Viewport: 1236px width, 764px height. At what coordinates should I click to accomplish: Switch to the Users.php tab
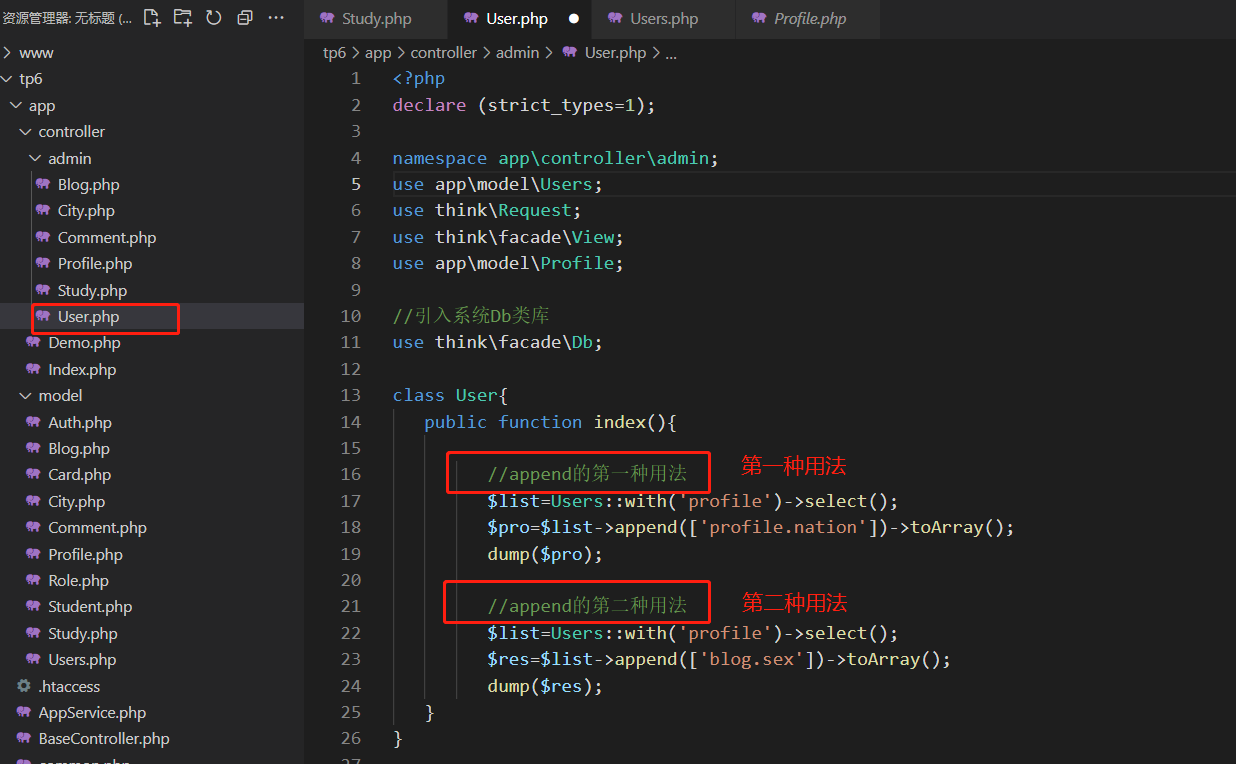[x=664, y=19]
